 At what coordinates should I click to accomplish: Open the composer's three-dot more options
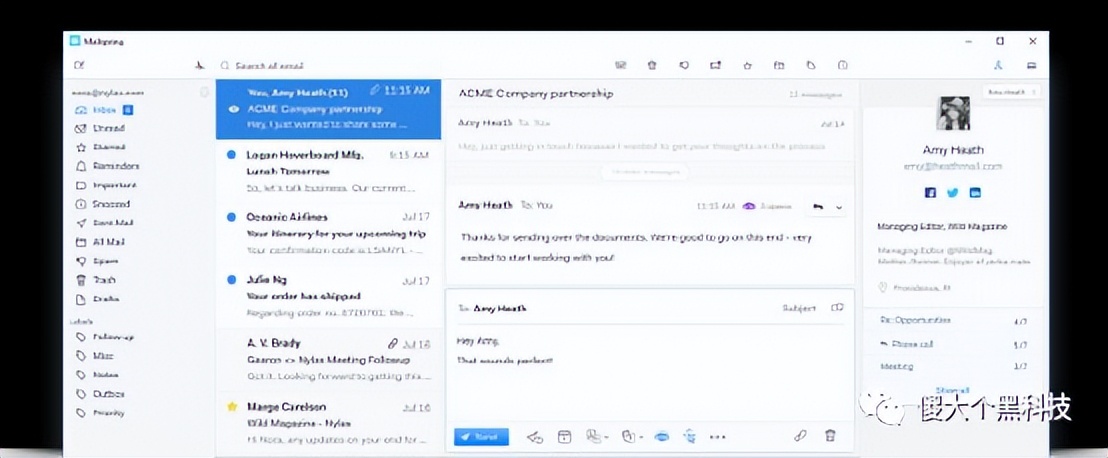coord(717,437)
